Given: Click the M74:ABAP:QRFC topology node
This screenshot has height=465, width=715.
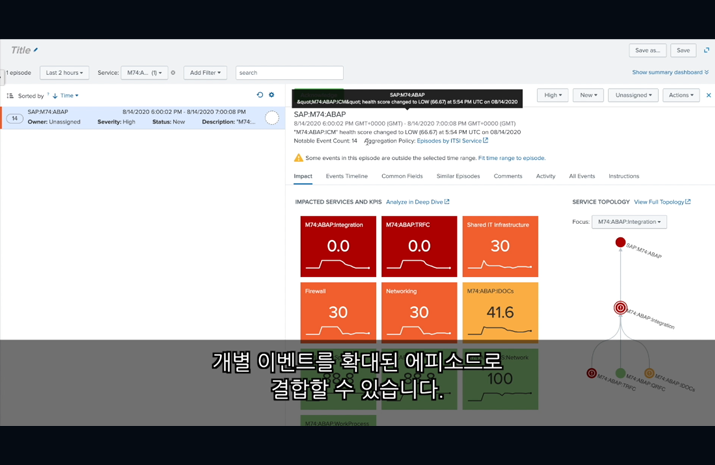Looking at the screenshot, I should [620, 373].
